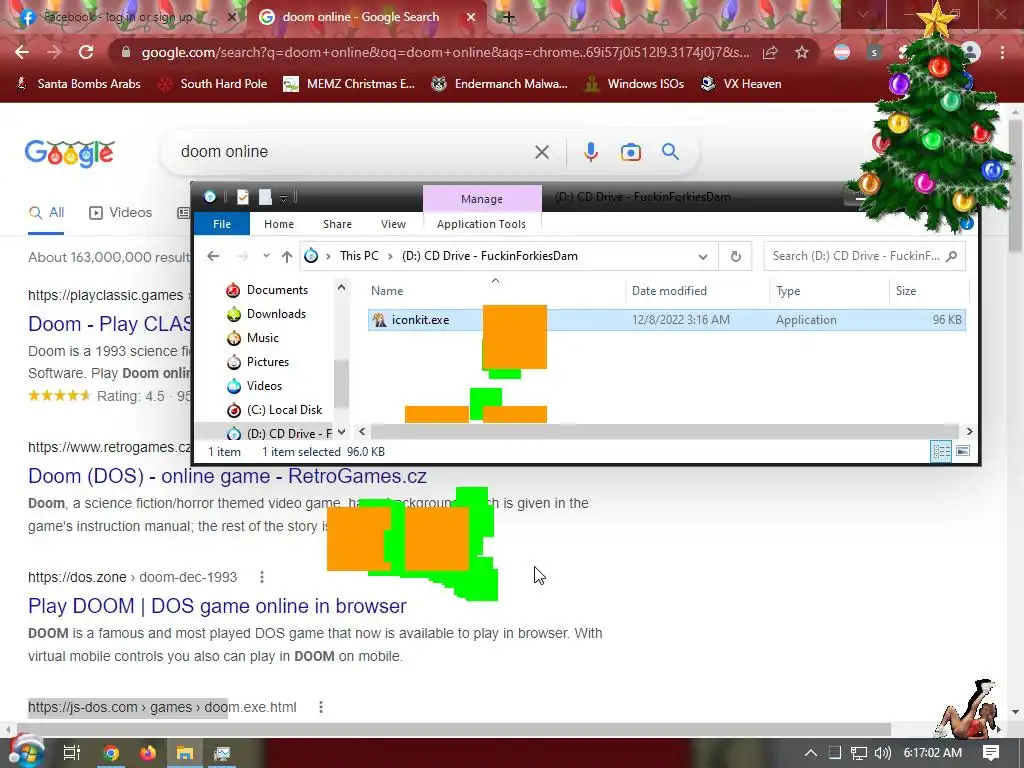Go up one folder level in Explorer

[287, 256]
